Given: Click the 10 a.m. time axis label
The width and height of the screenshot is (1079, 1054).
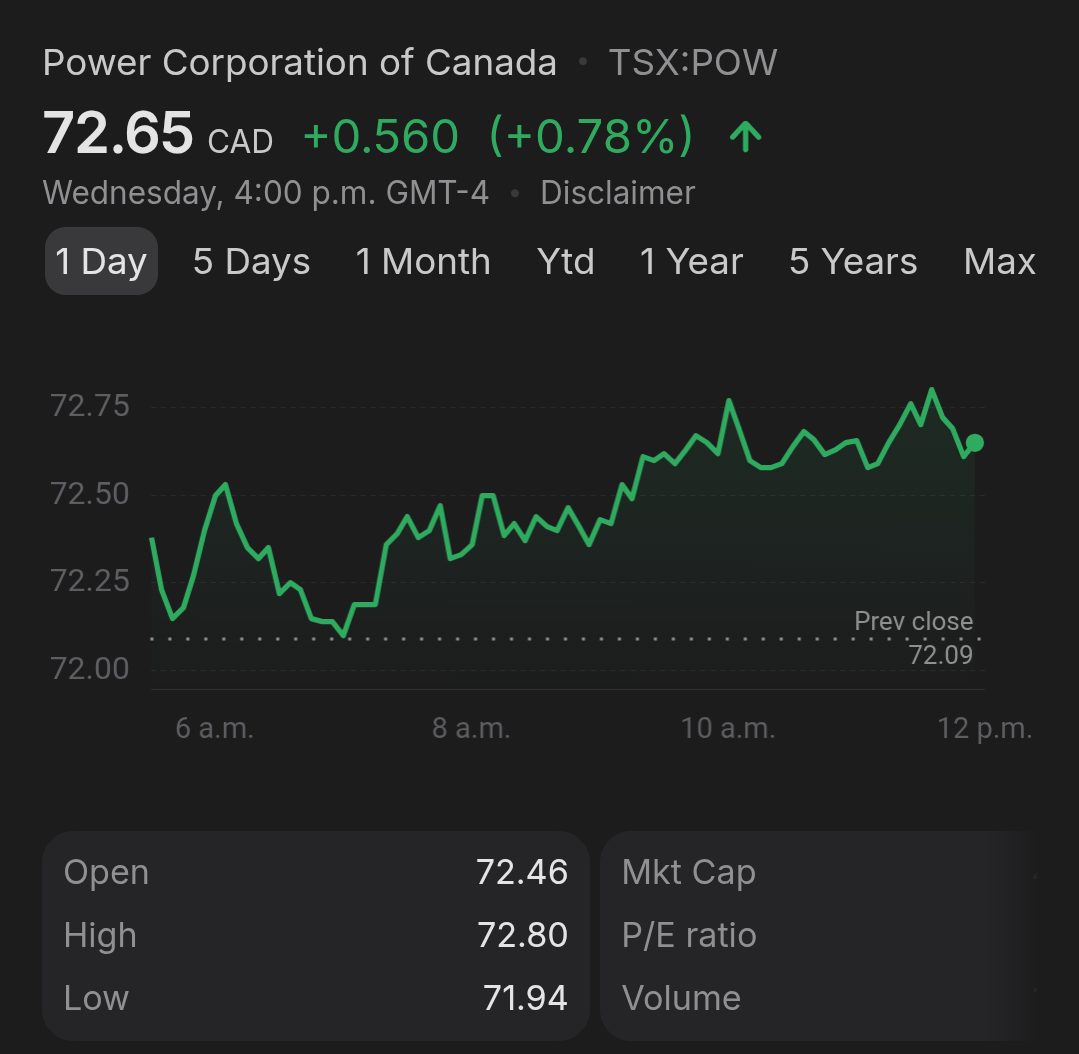Looking at the screenshot, I should coord(728,728).
